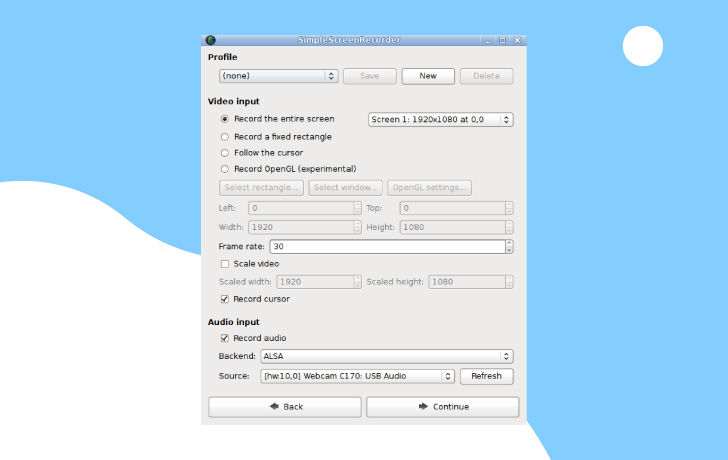Click the Video input section heading
Viewport: 728px width, 460px height.
[234, 101]
